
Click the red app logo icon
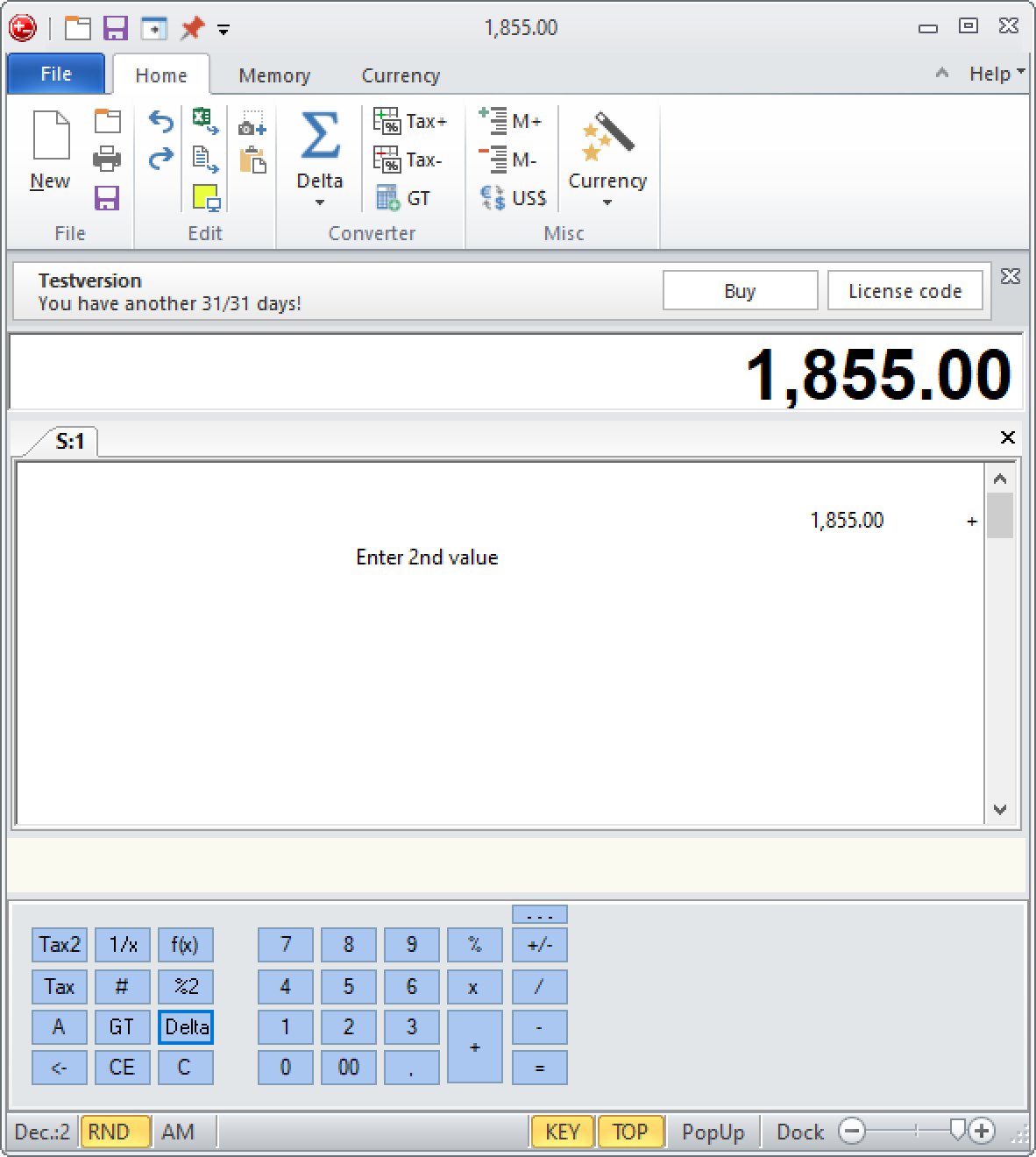pos(23,28)
